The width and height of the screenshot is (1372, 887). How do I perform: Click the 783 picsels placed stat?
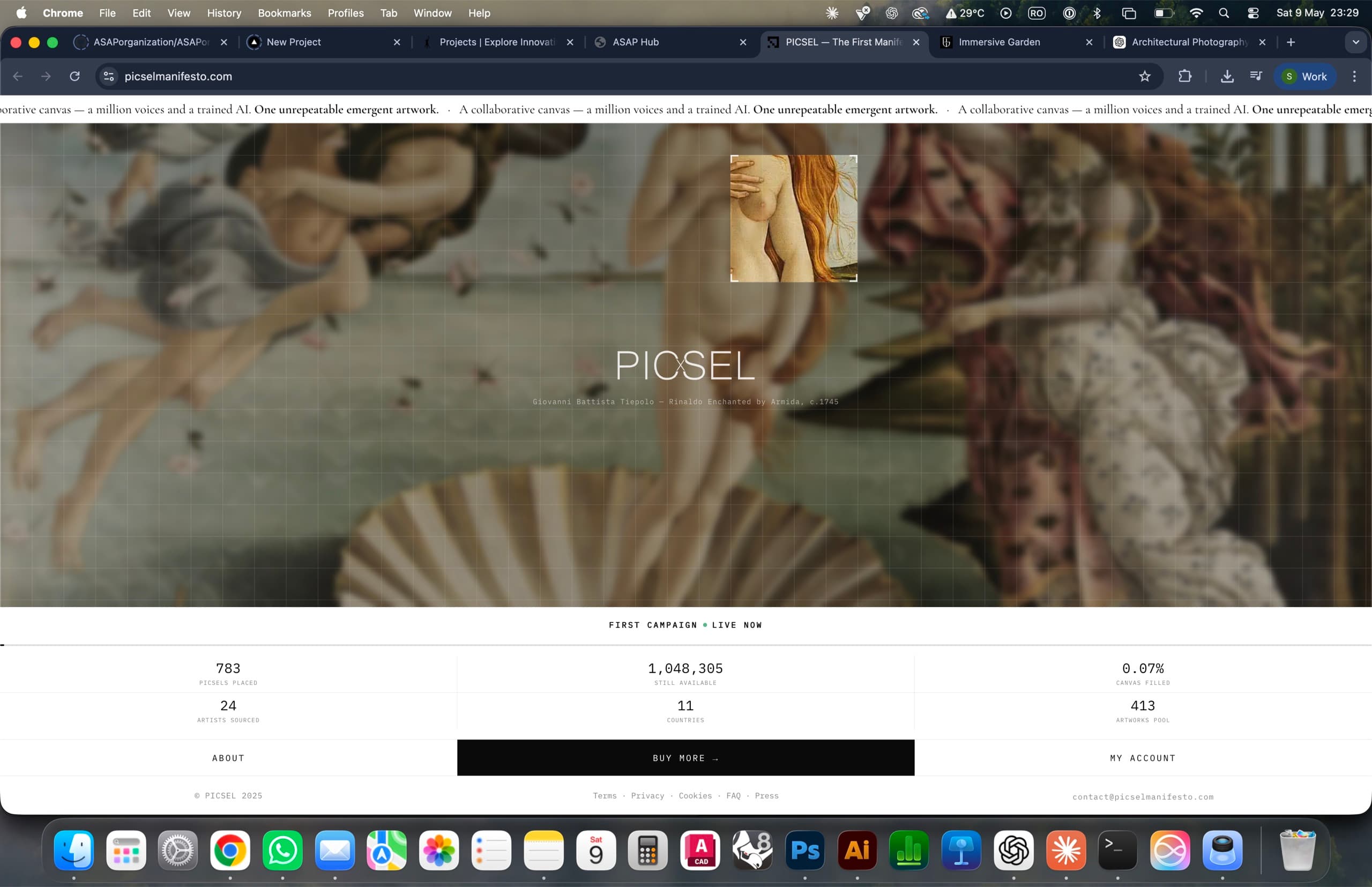(x=229, y=673)
